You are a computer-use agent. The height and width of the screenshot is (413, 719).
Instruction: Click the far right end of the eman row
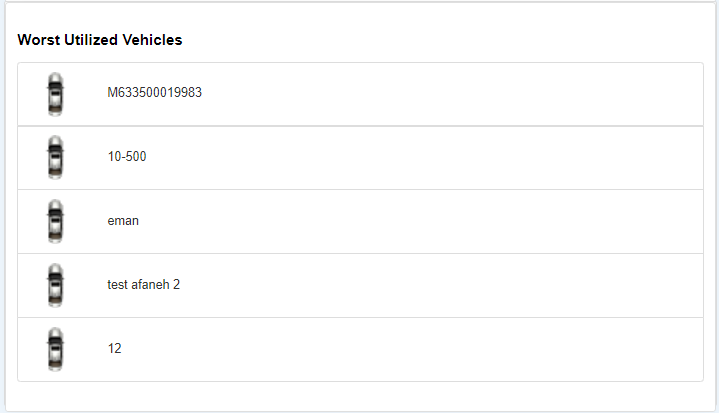point(688,222)
